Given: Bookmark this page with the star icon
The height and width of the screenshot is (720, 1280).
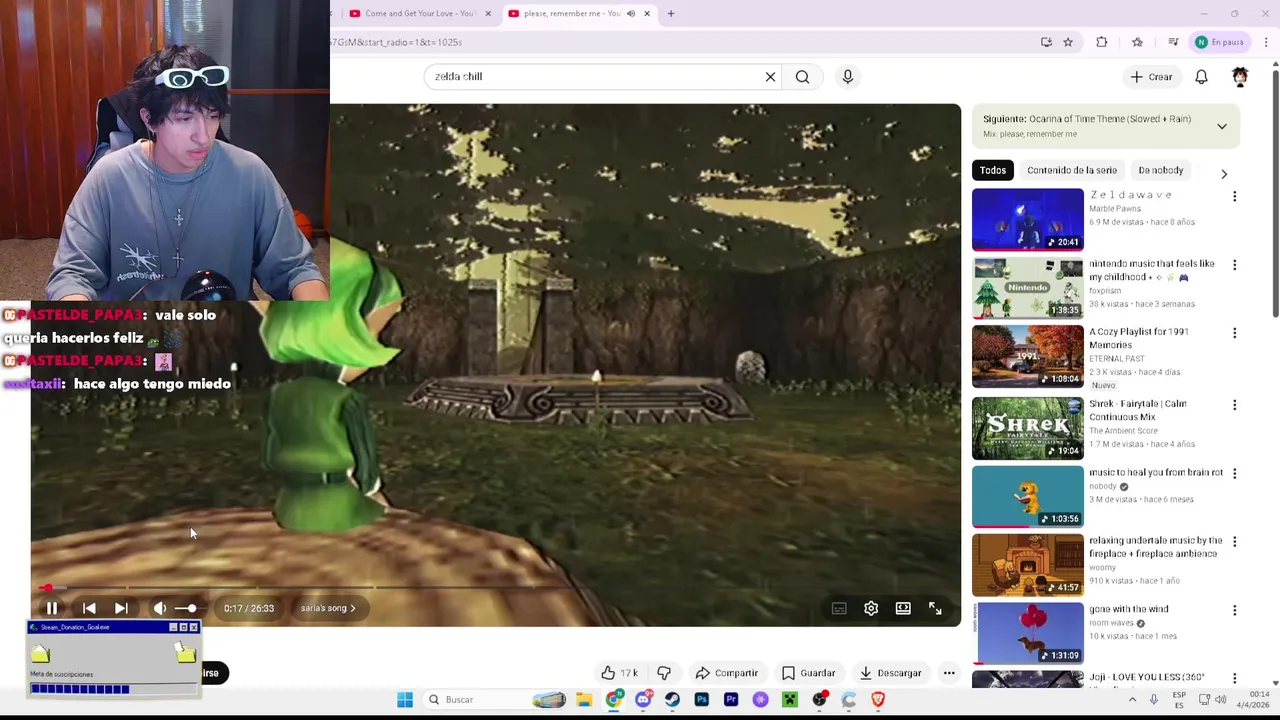Looking at the screenshot, I should 1068,42.
